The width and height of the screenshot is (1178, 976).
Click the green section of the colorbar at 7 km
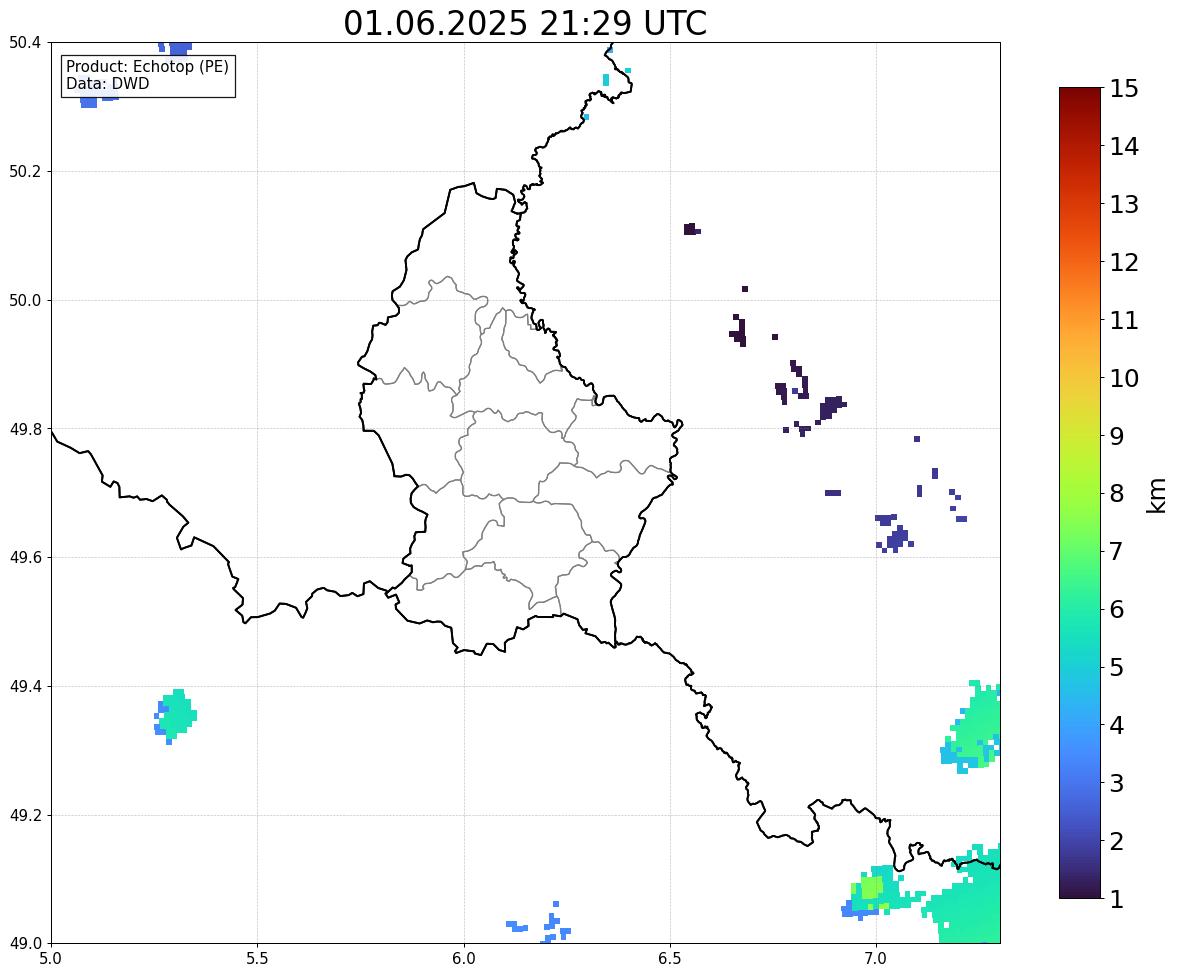click(1080, 551)
